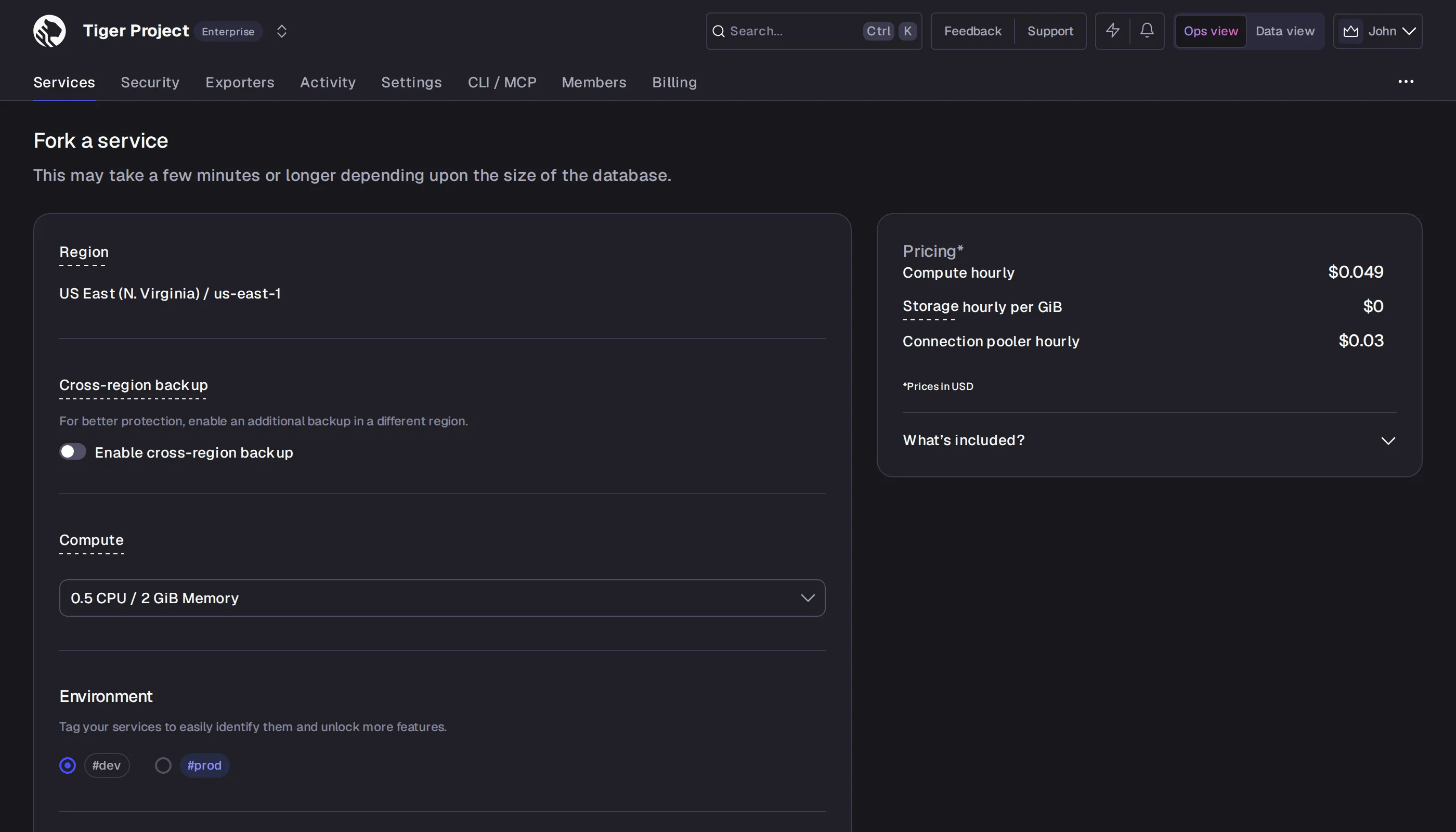Go to the Billing tab
The width and height of the screenshot is (1456, 832).
[x=675, y=82]
